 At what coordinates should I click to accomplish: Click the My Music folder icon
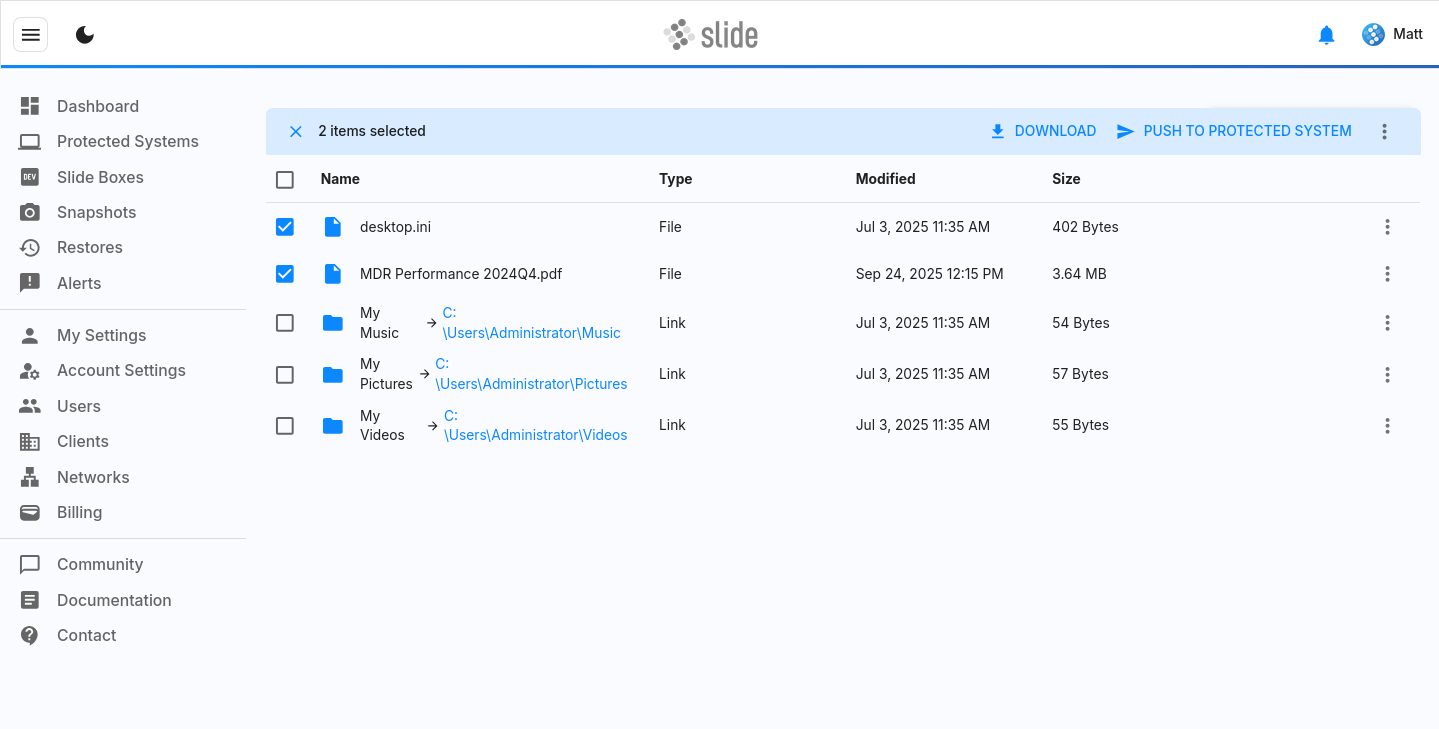click(x=333, y=323)
